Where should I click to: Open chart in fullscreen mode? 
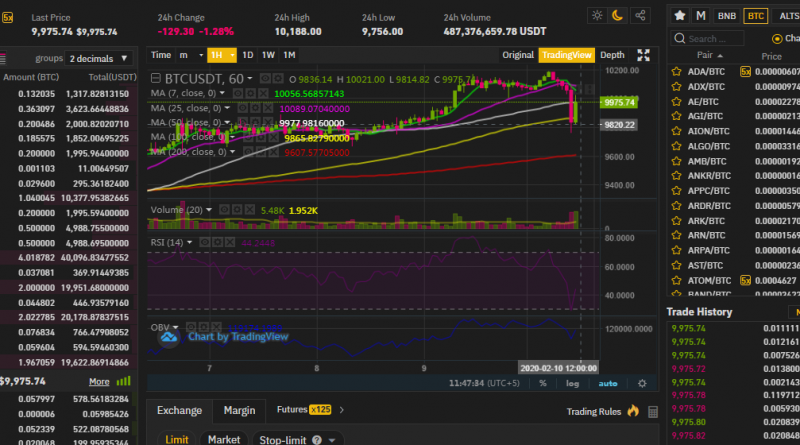coord(643,55)
